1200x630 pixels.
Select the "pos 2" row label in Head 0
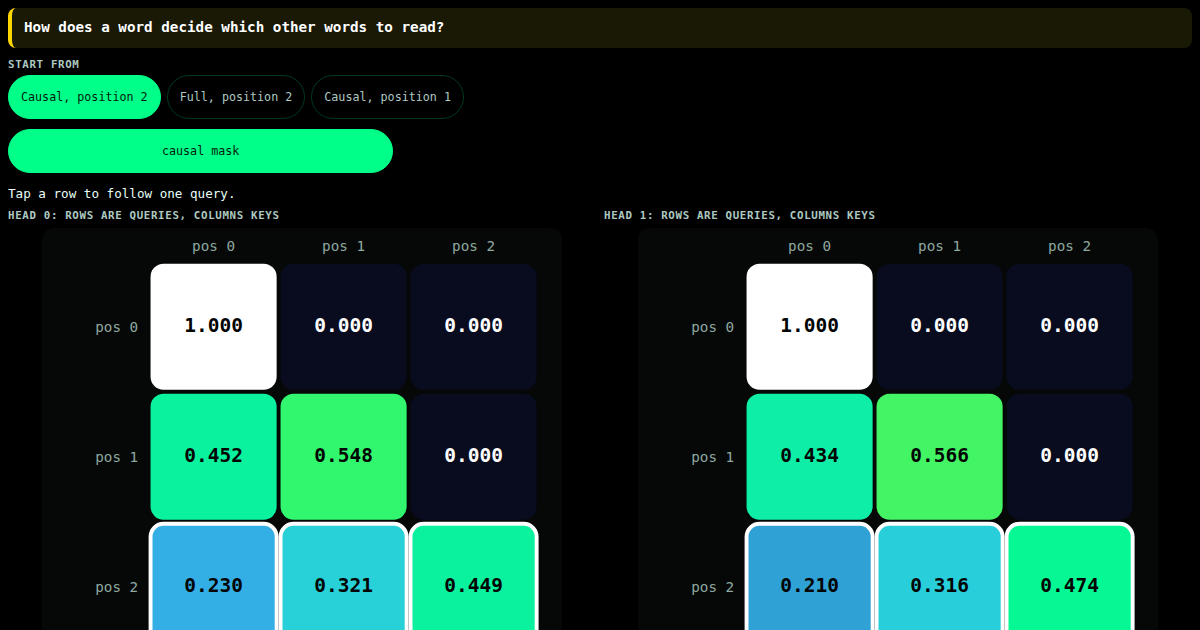point(117,587)
